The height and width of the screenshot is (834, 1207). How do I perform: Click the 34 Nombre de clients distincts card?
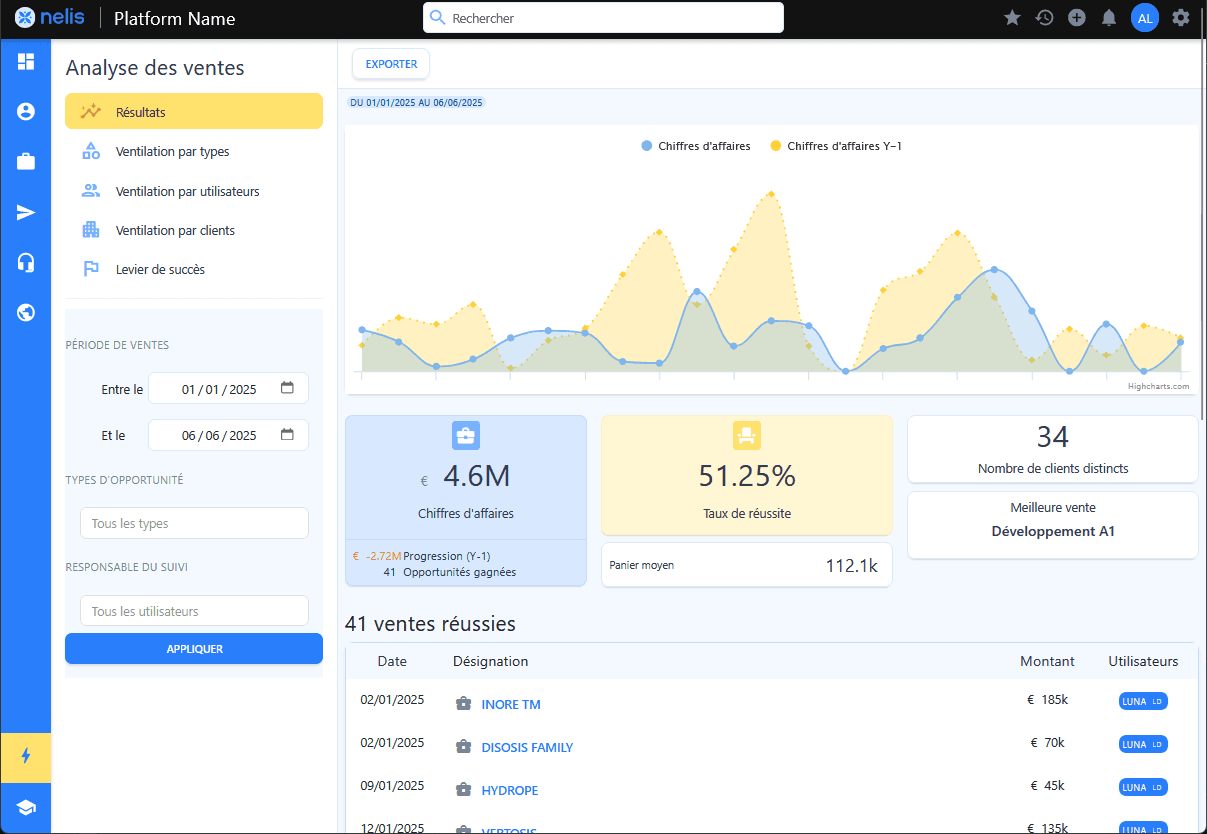point(1053,449)
